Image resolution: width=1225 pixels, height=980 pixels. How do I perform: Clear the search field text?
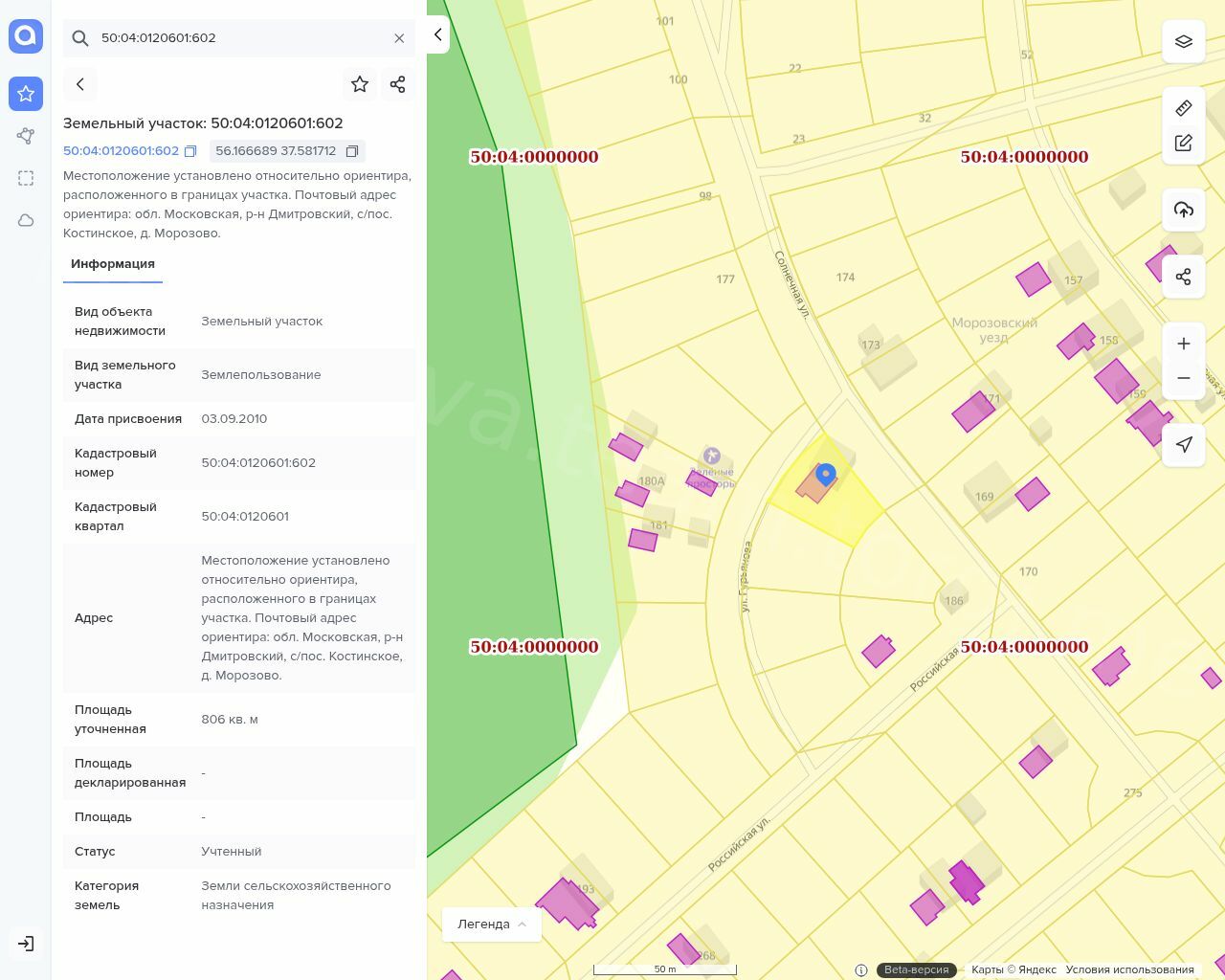[x=399, y=38]
